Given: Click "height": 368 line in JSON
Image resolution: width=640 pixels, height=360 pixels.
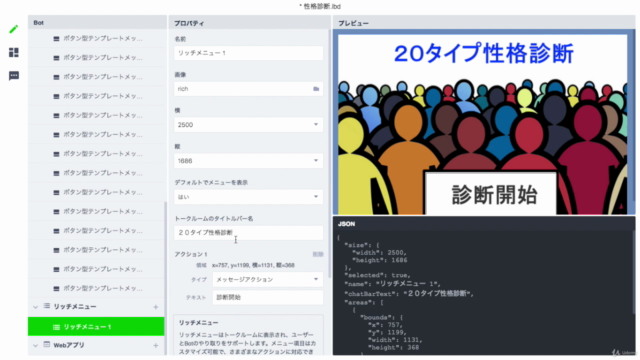Looking at the screenshot, I should tap(393, 347).
